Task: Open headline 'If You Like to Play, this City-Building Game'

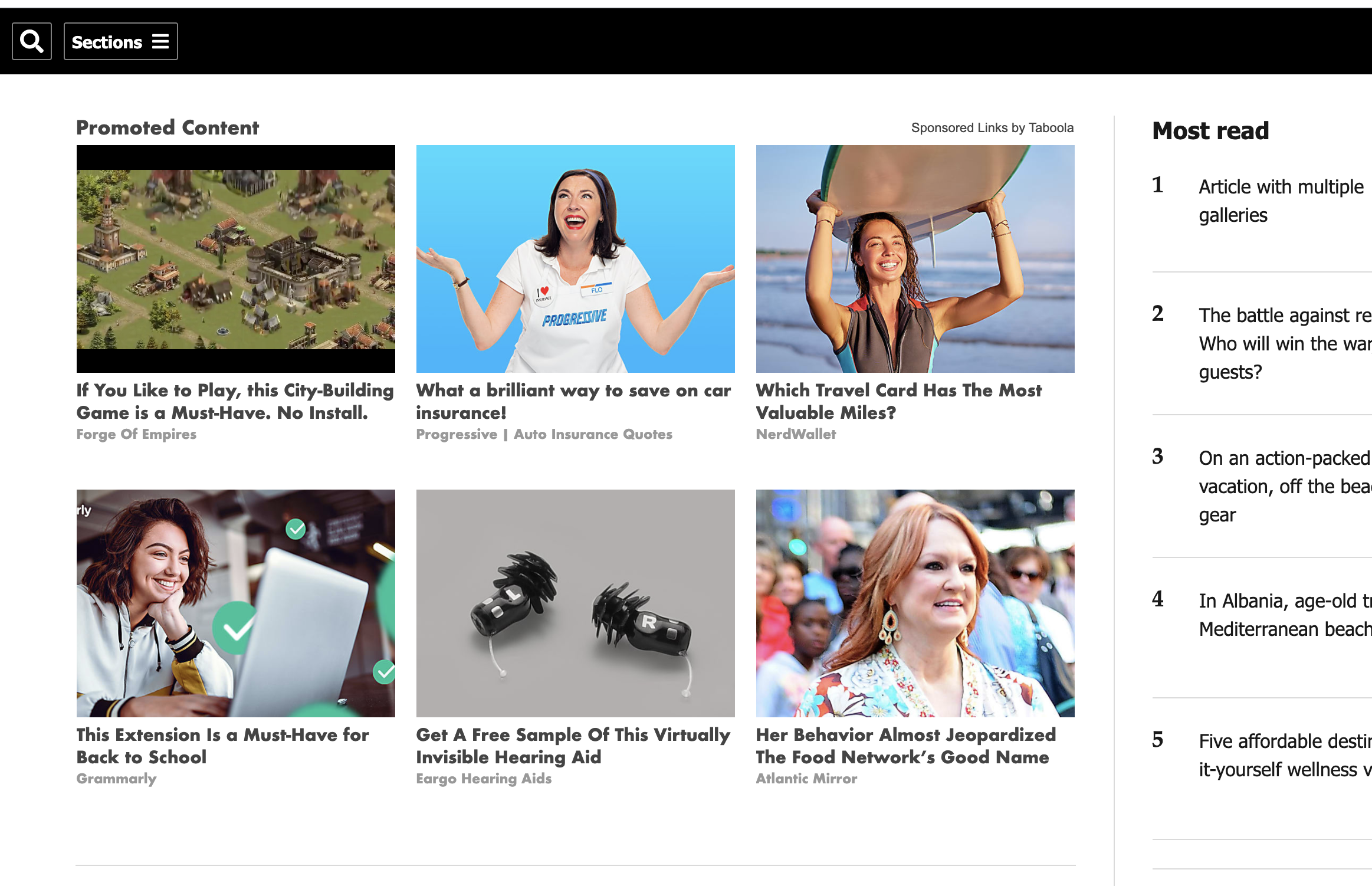Action: (x=235, y=401)
